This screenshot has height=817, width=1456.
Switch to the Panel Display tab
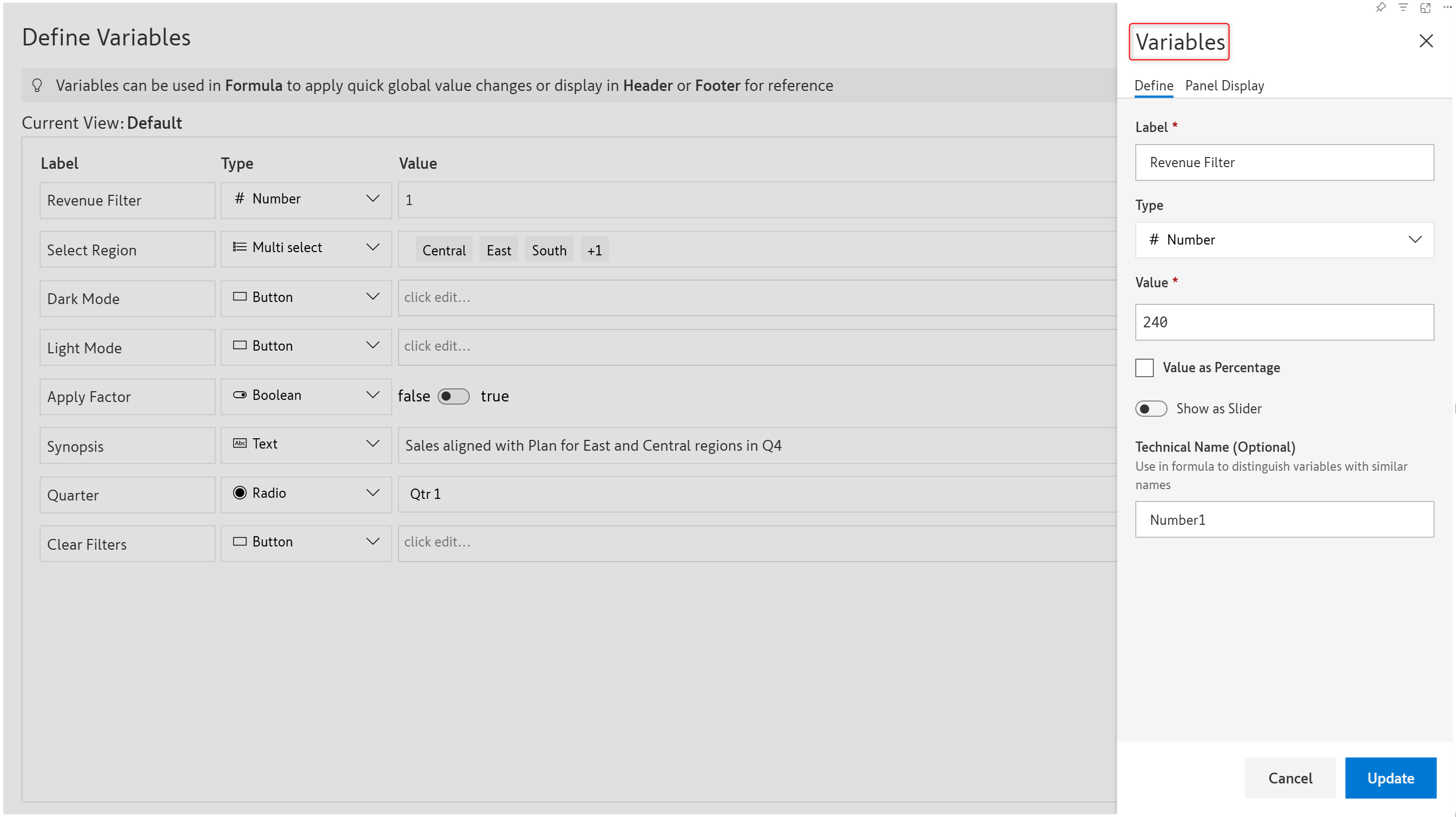[1224, 85]
